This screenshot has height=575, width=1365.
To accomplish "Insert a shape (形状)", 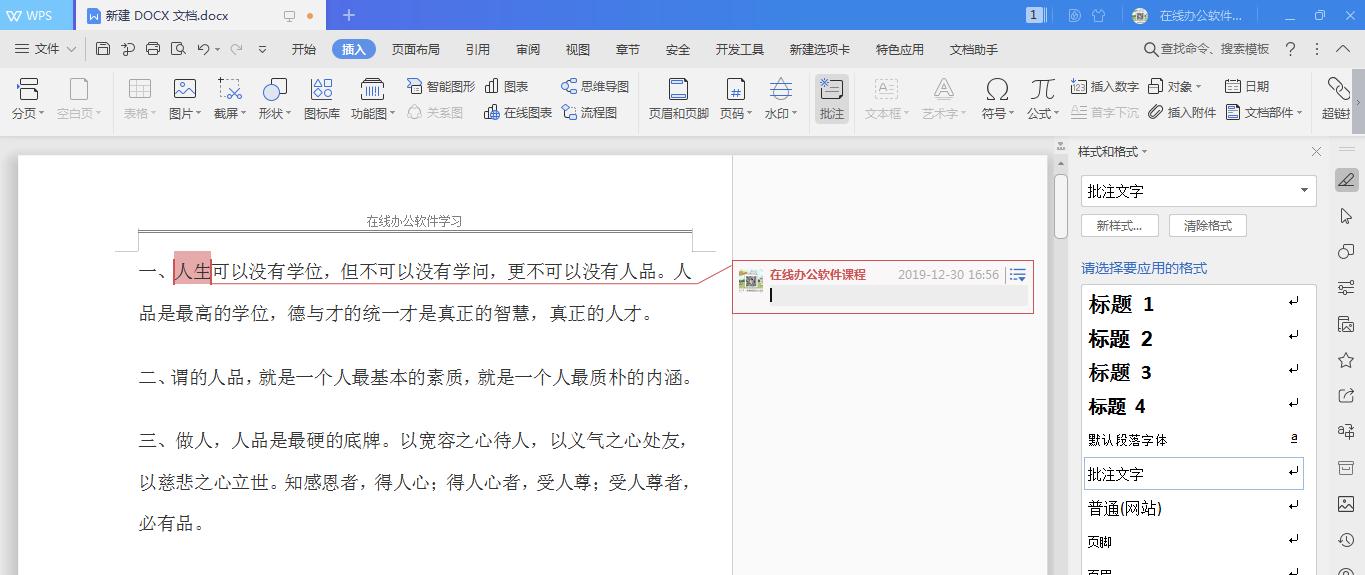I will tap(275, 99).
